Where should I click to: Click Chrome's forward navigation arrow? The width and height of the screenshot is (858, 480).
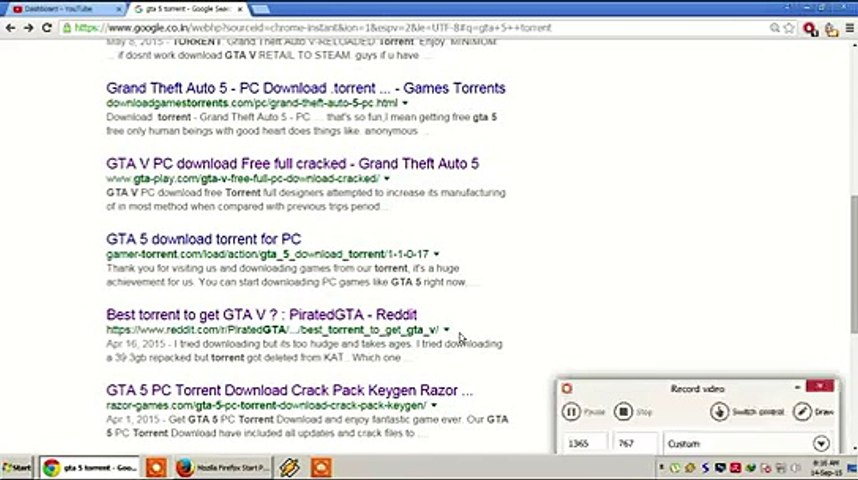(x=28, y=28)
